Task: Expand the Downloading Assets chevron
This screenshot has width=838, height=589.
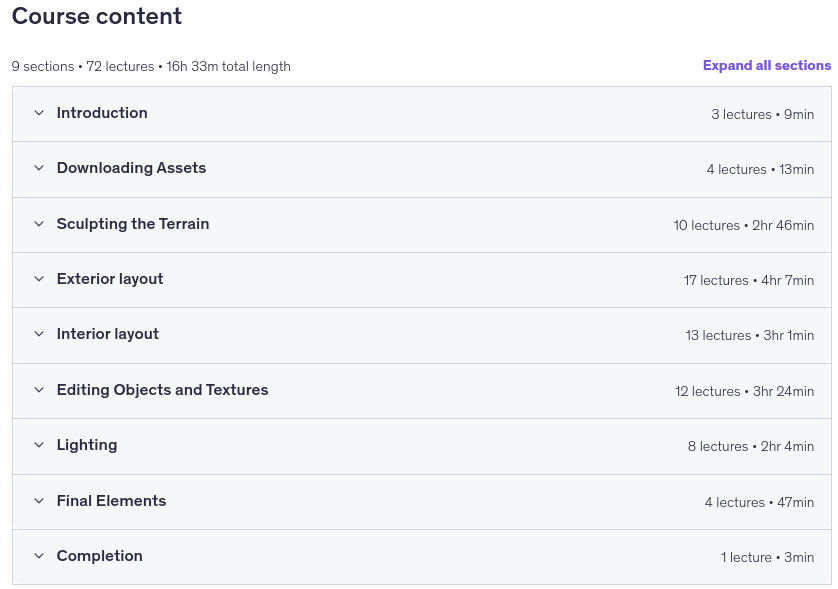Action: coord(39,168)
